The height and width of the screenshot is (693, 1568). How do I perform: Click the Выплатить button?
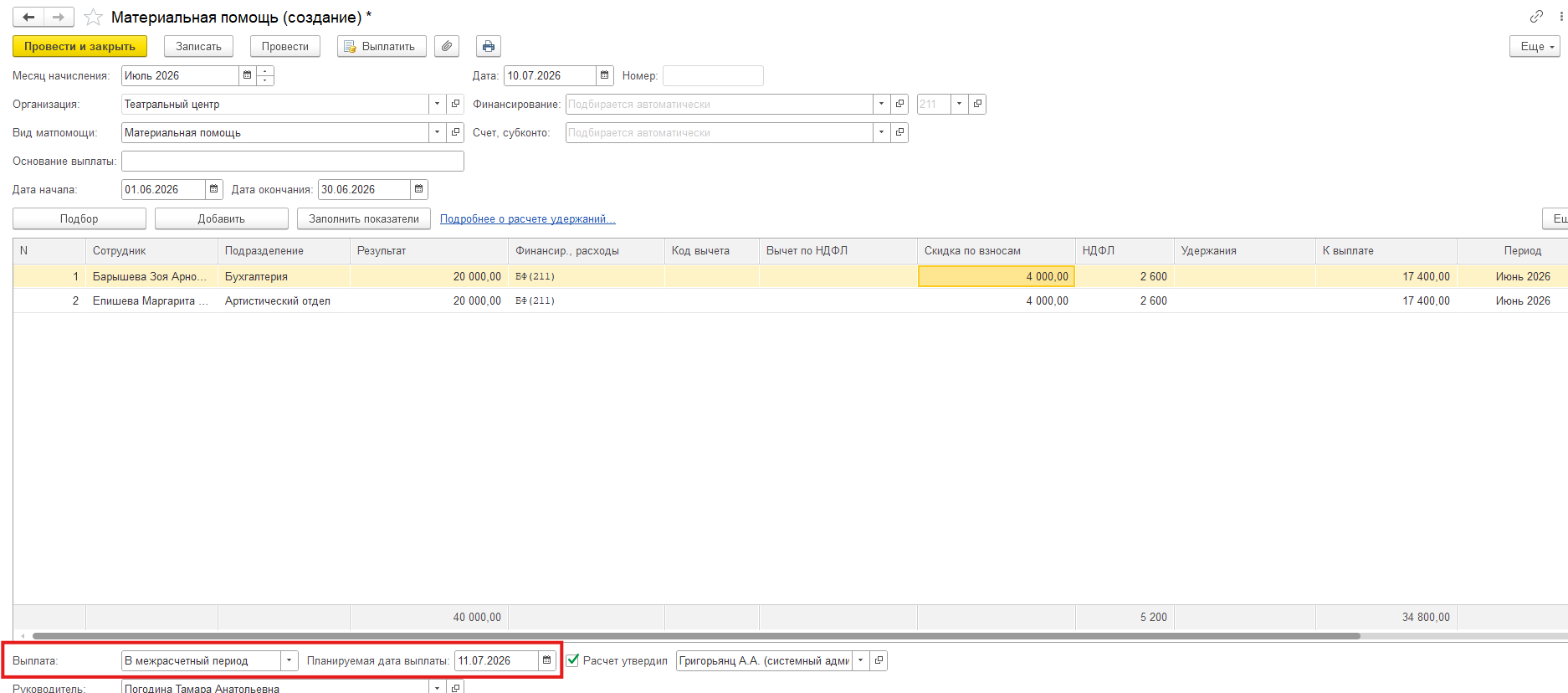point(382,46)
